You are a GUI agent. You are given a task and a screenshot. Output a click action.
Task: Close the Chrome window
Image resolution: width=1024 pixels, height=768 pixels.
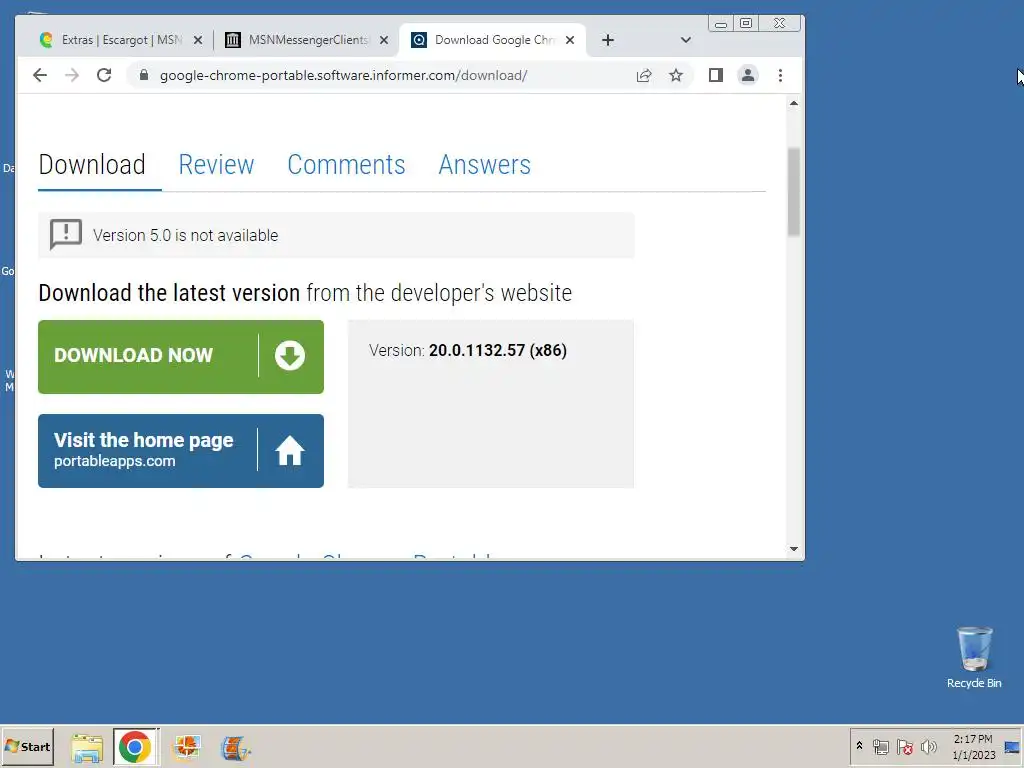coord(780,24)
